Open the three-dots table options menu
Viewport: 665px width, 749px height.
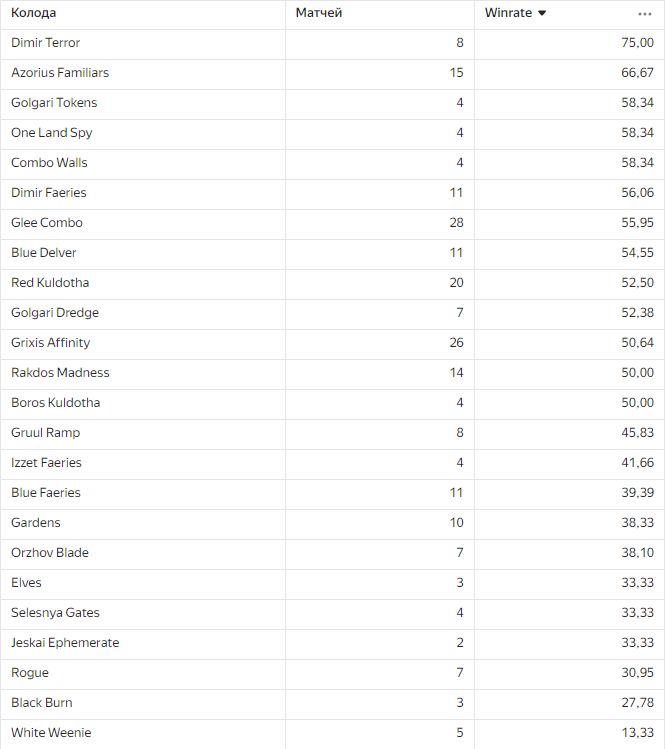click(x=645, y=13)
